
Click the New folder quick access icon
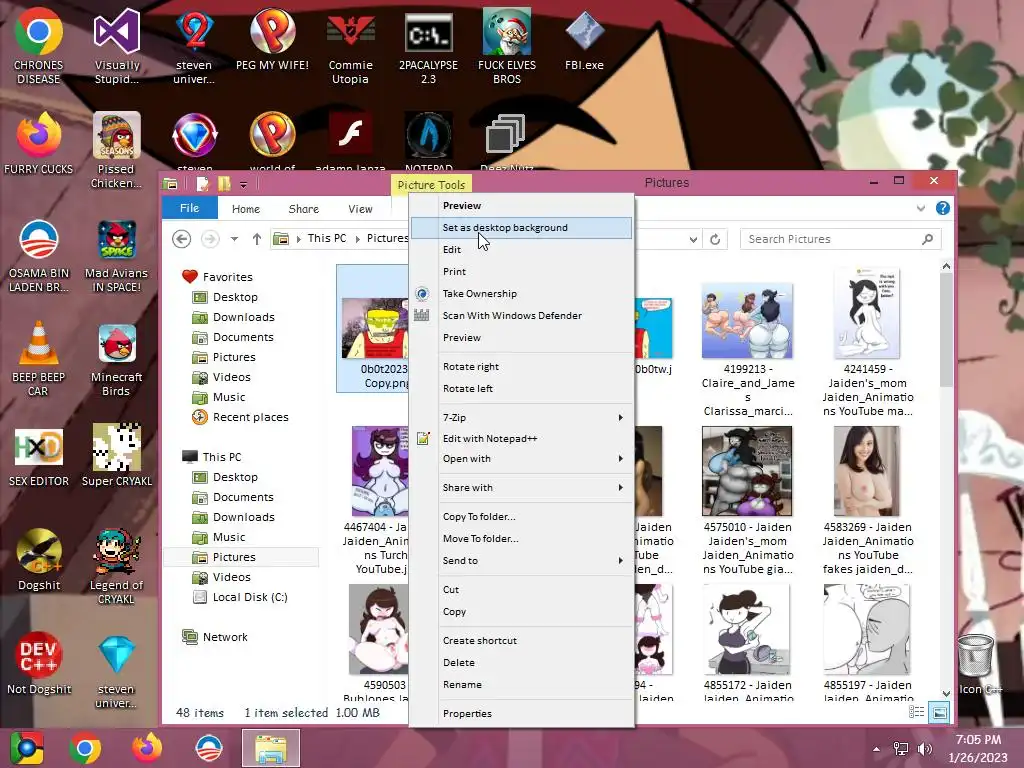tap(223, 184)
